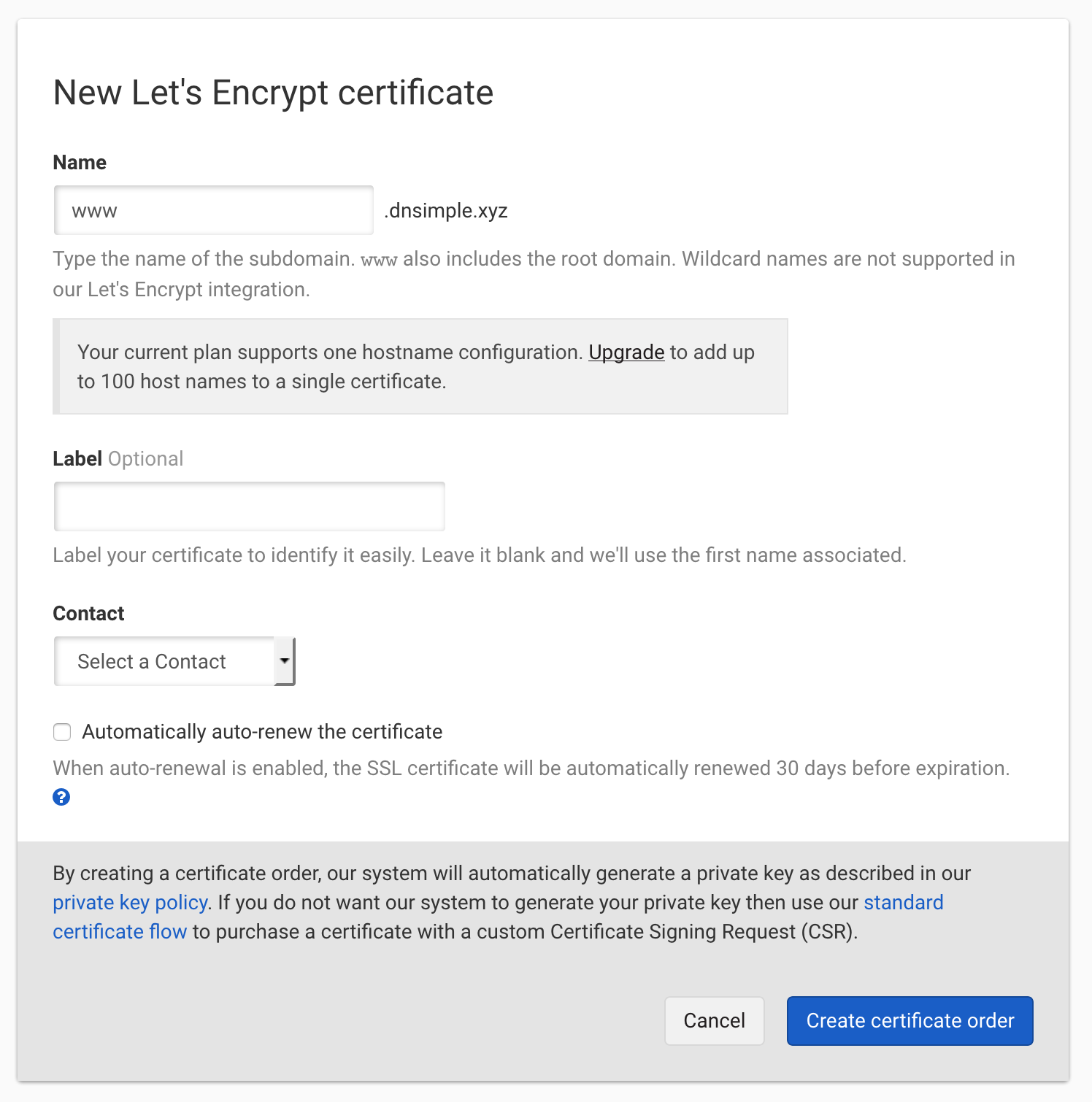Viewport: 1092px width, 1102px height.
Task: Click Create certificate order
Action: [x=909, y=1021]
